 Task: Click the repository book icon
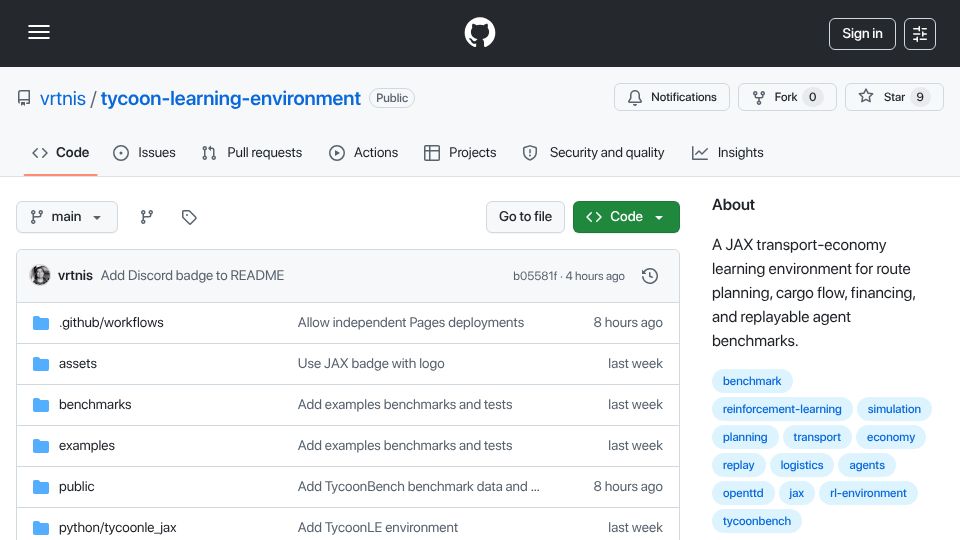24,98
